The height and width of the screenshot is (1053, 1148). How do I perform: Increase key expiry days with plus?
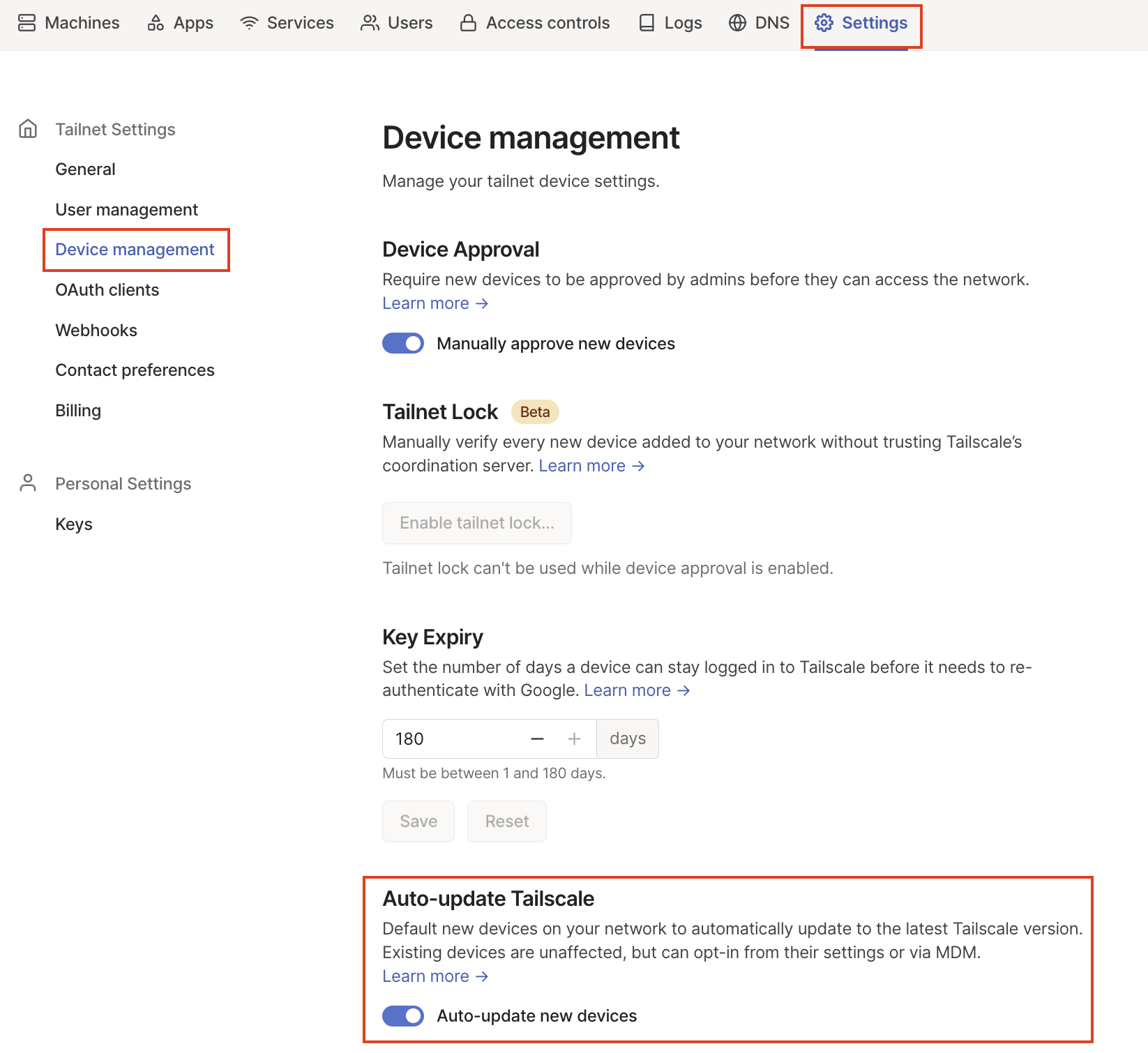coord(574,739)
